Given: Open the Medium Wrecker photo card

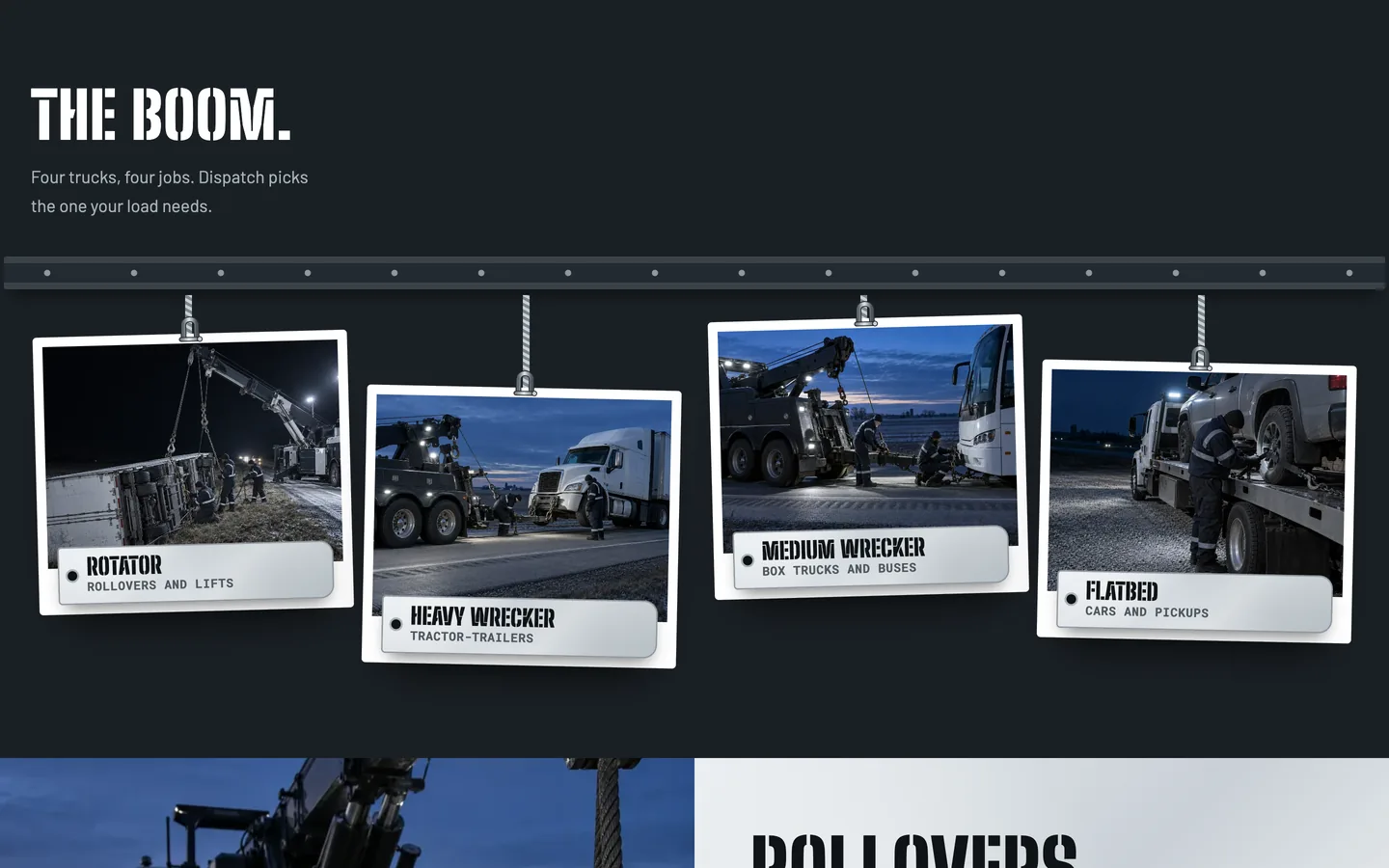Looking at the screenshot, I should coord(868,457).
